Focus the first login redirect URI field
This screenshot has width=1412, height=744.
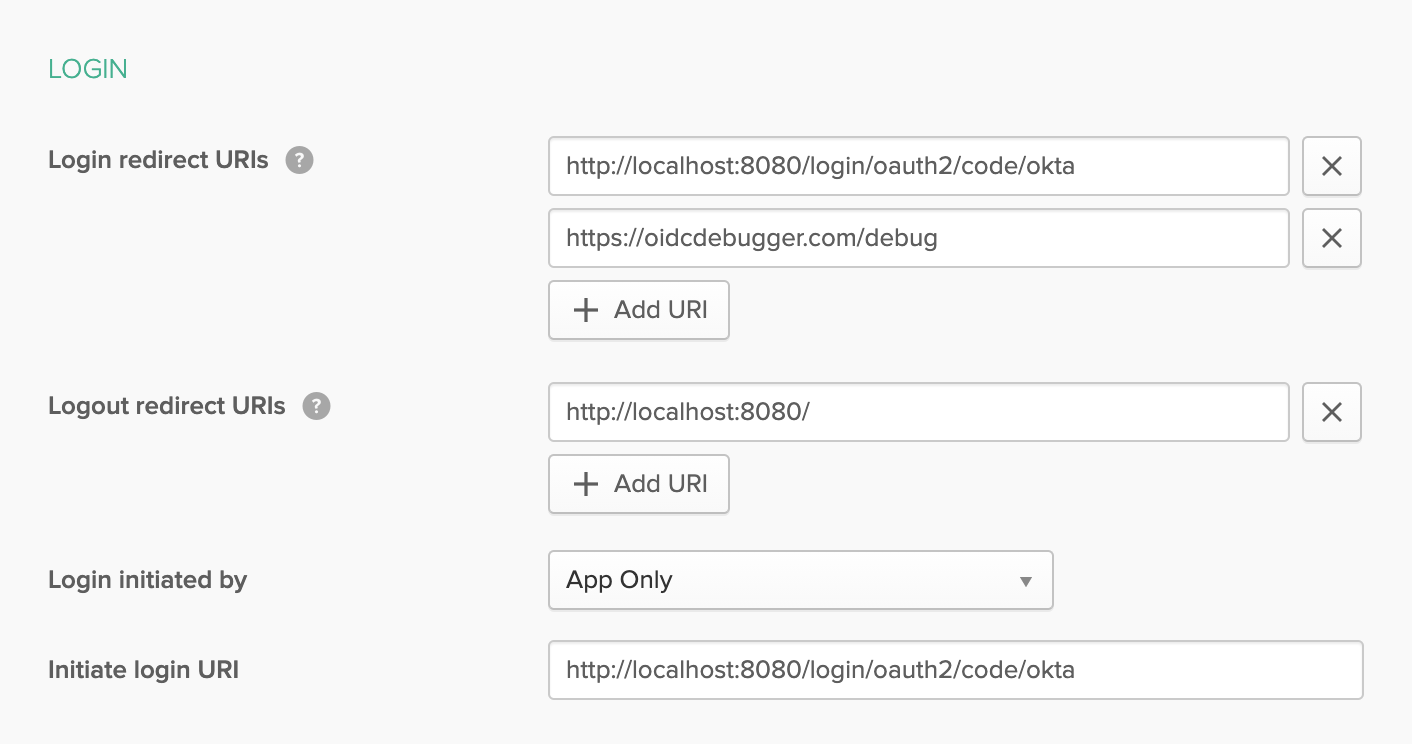tap(918, 166)
